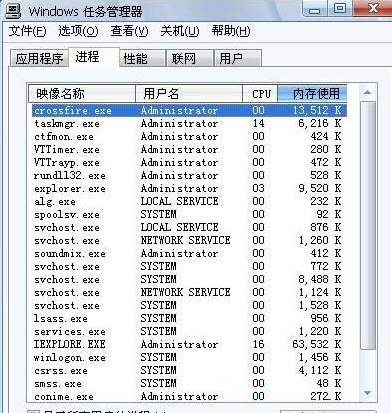The width and height of the screenshot is (392, 413).
Task: Click the process list scrollbar thumb
Action: pyautogui.click(x=367, y=225)
